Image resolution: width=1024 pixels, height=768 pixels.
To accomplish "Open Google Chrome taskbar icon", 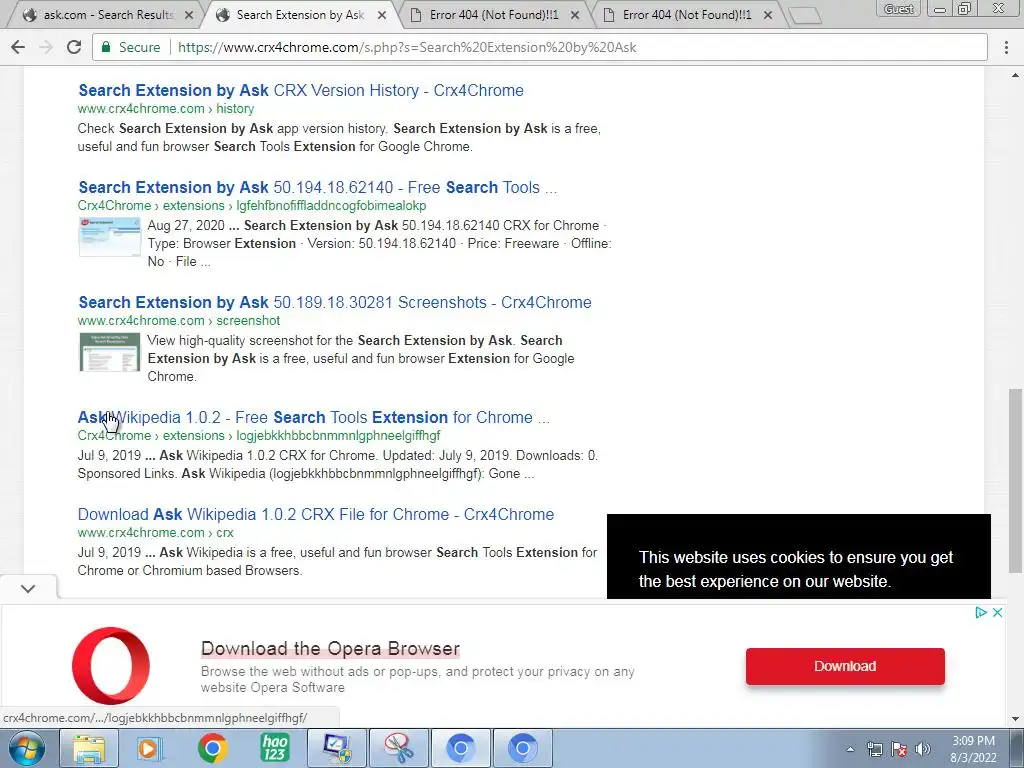I will 212,748.
